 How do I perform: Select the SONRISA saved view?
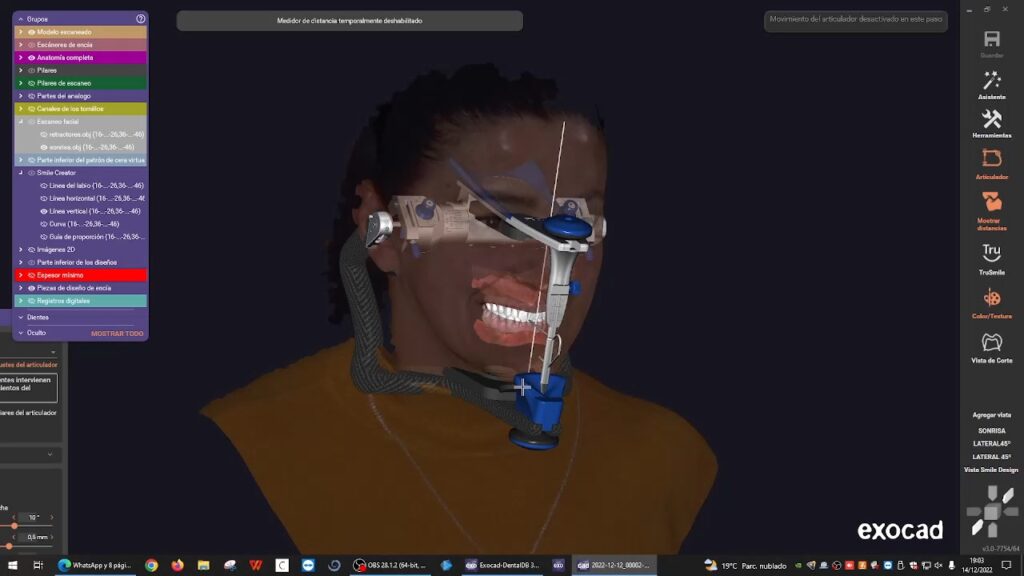point(991,431)
